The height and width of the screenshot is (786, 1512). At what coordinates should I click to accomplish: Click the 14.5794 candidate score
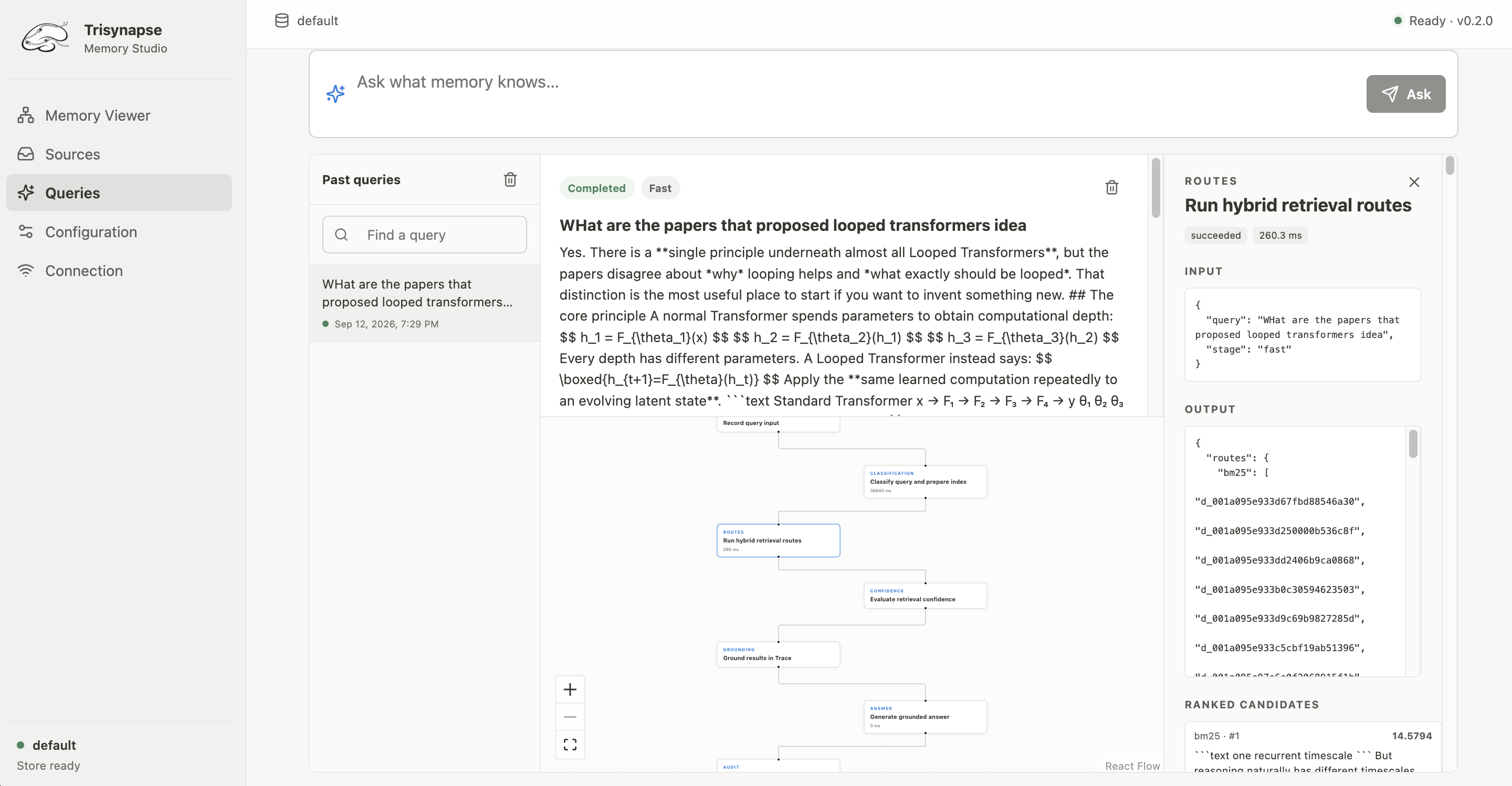[x=1412, y=736]
